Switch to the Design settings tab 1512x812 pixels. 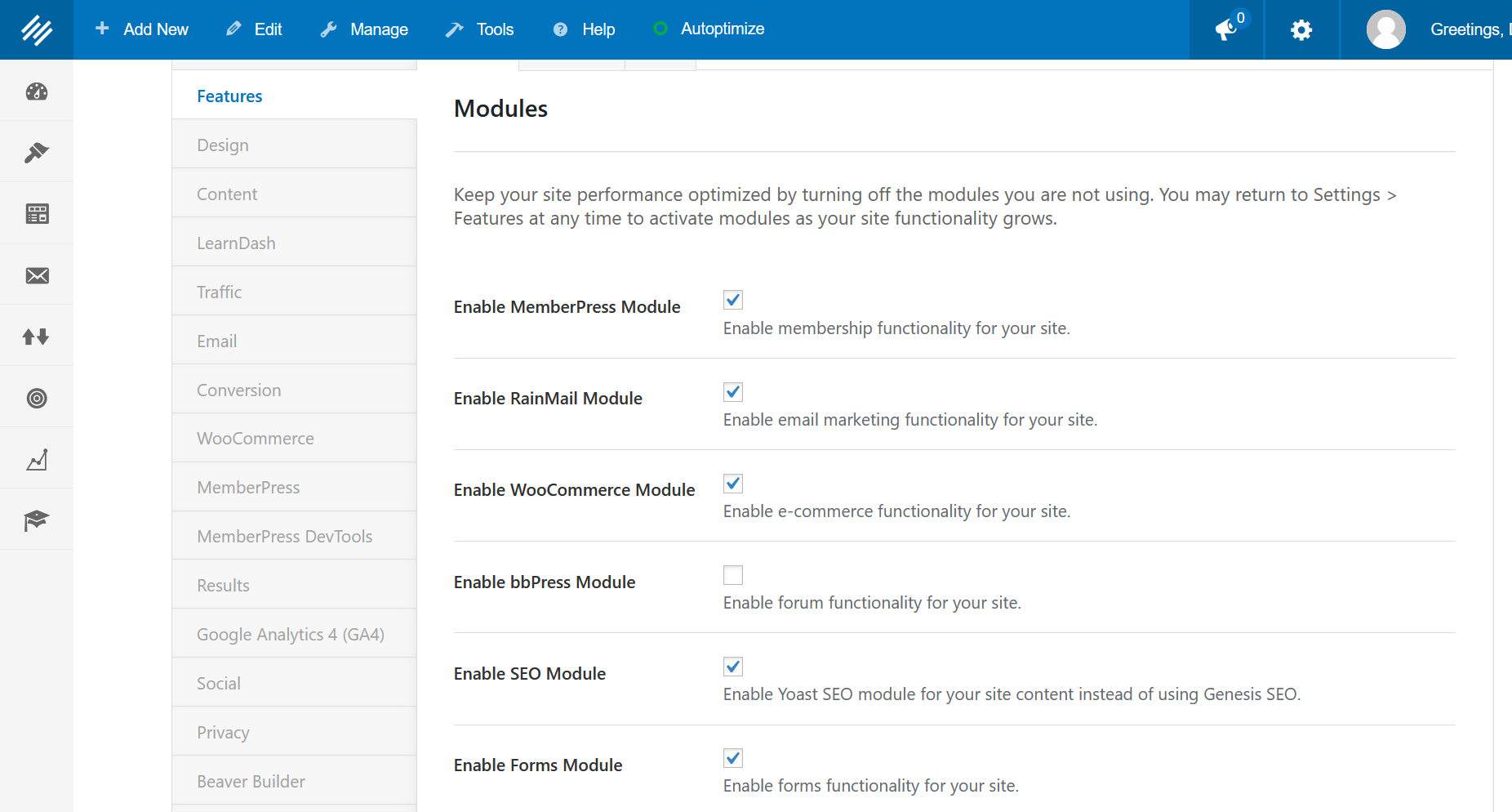pyautogui.click(x=223, y=145)
